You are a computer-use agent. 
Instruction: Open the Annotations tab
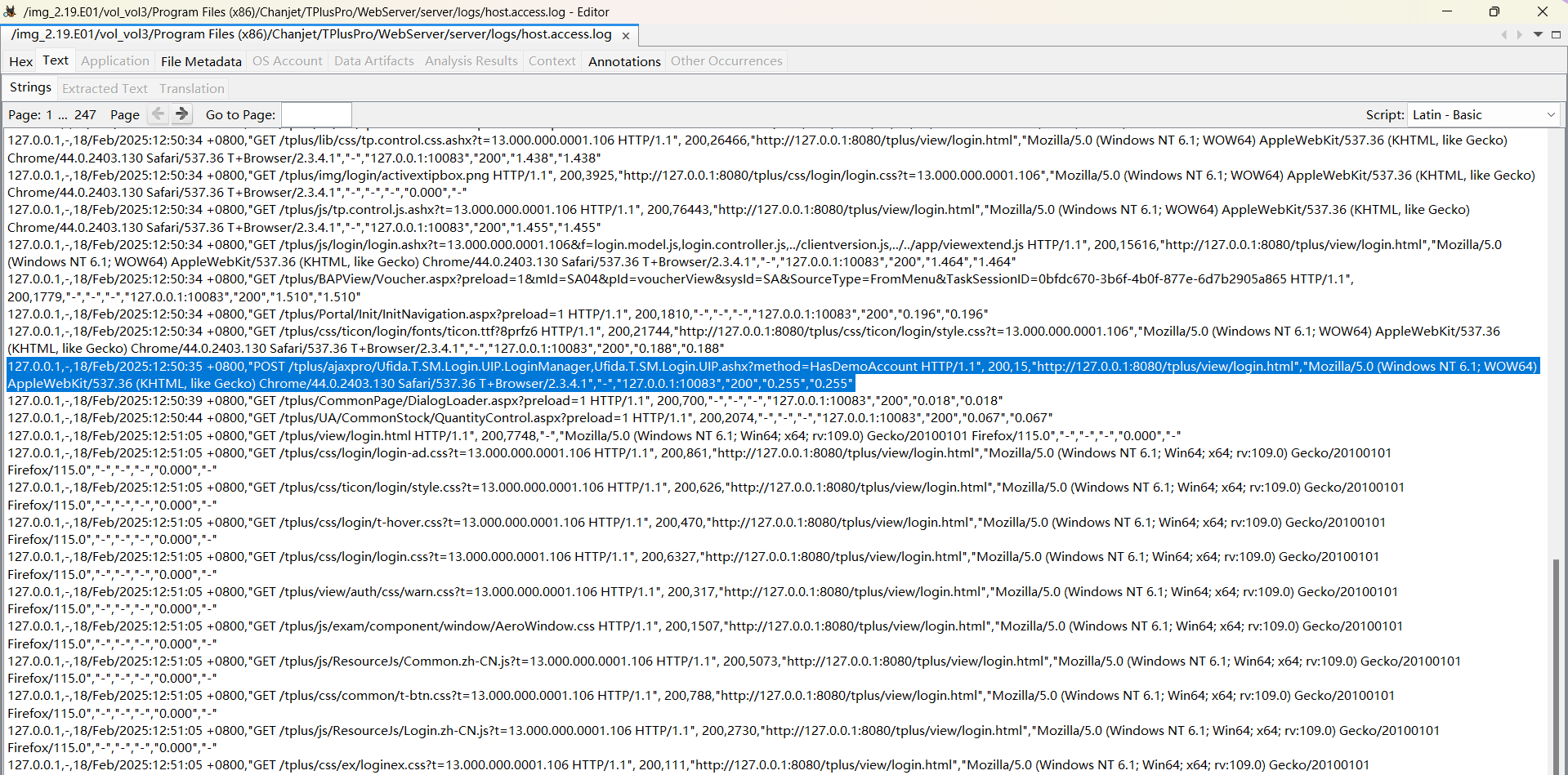(x=624, y=61)
